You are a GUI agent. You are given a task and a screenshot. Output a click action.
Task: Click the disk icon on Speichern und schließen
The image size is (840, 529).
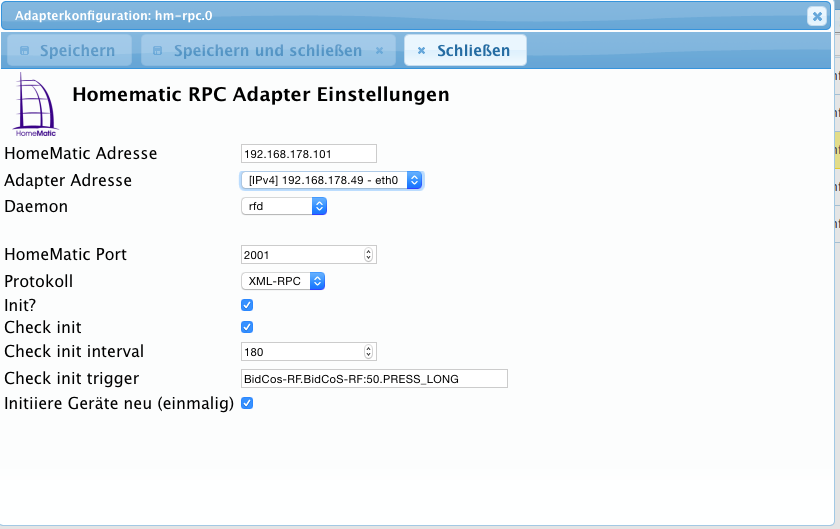[x=157, y=51]
